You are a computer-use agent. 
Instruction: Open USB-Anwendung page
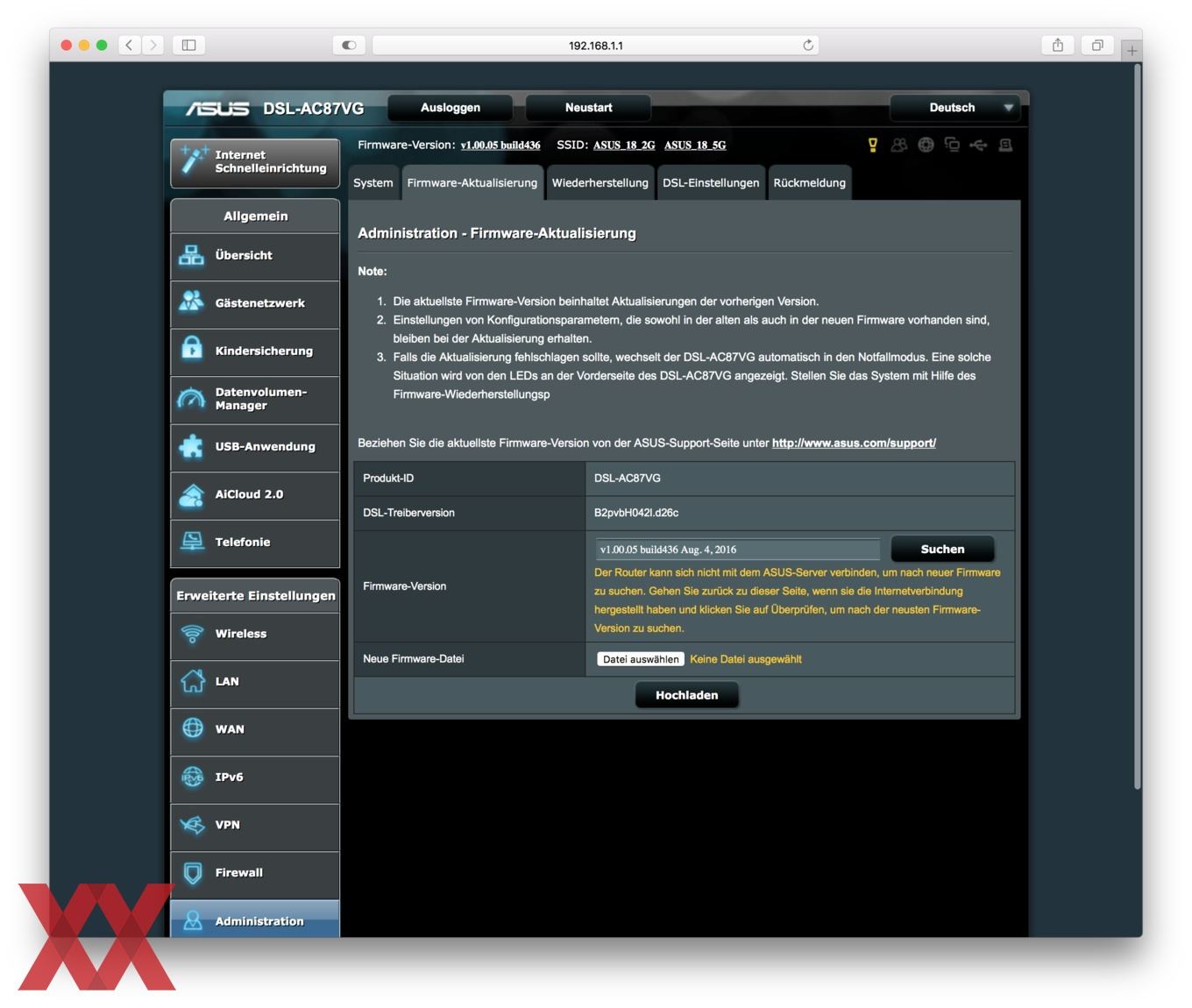pos(255,447)
